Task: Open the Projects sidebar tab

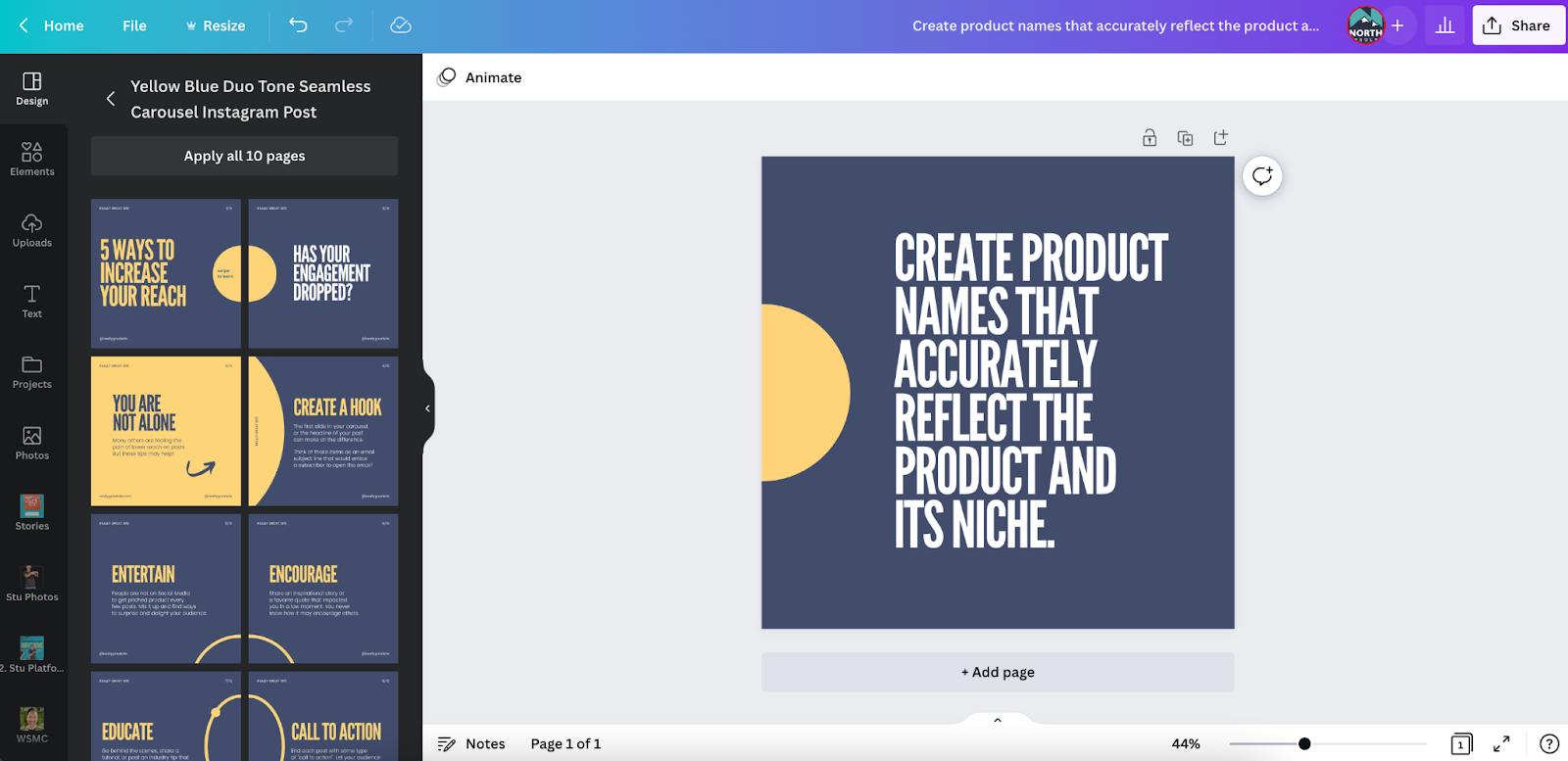Action: (32, 372)
